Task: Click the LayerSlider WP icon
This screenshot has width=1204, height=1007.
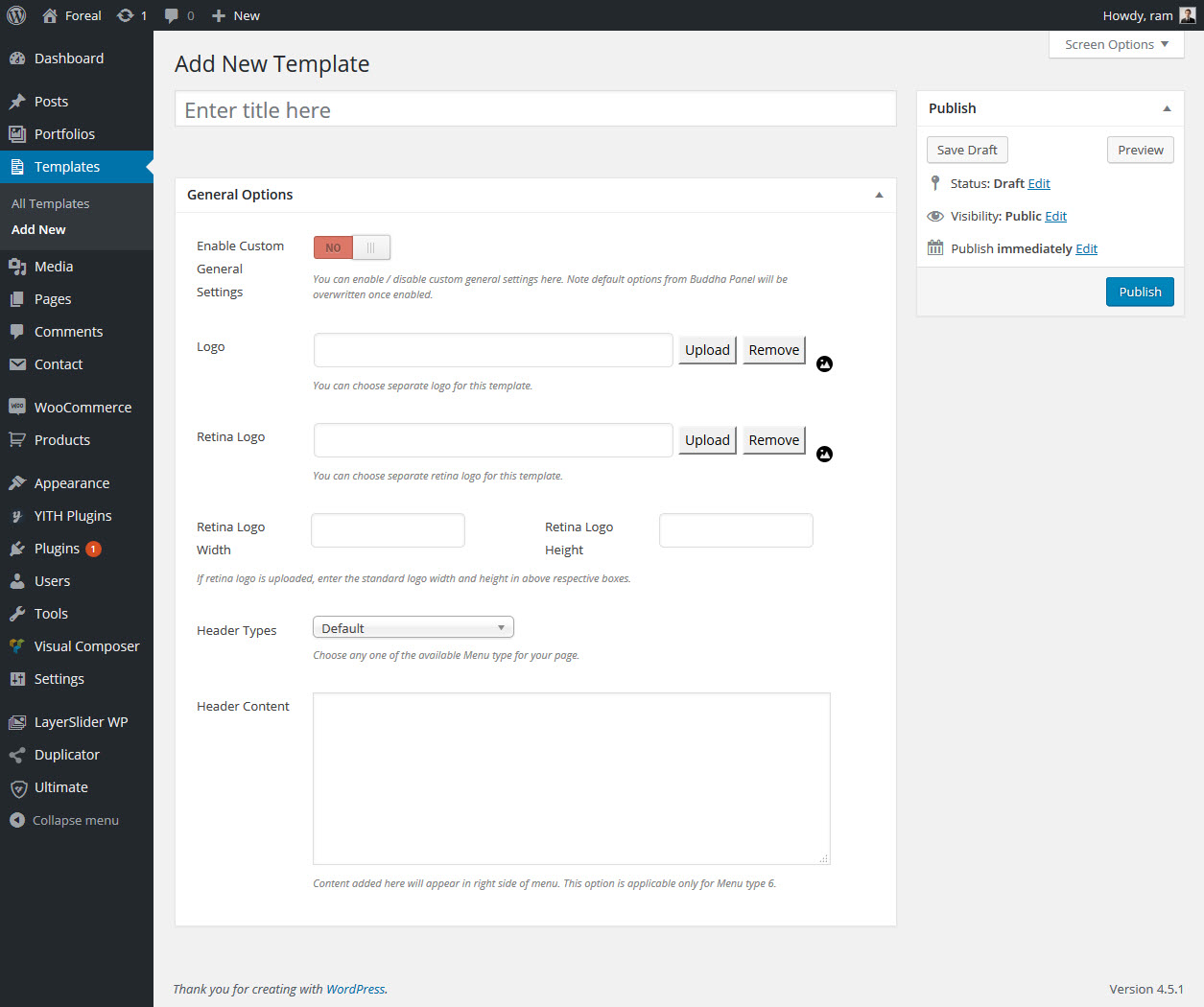Action: coord(17,722)
